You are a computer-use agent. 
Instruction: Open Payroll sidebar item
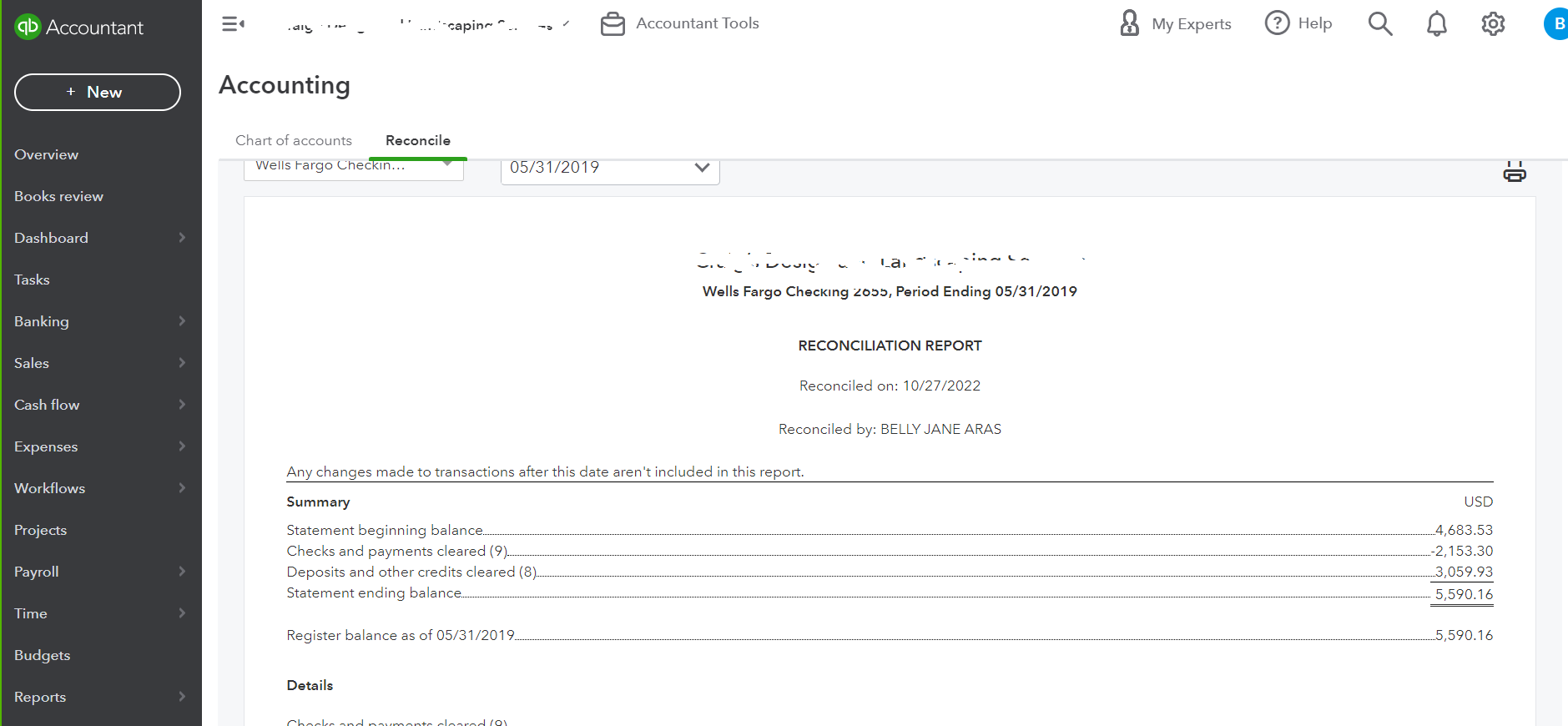(x=37, y=572)
